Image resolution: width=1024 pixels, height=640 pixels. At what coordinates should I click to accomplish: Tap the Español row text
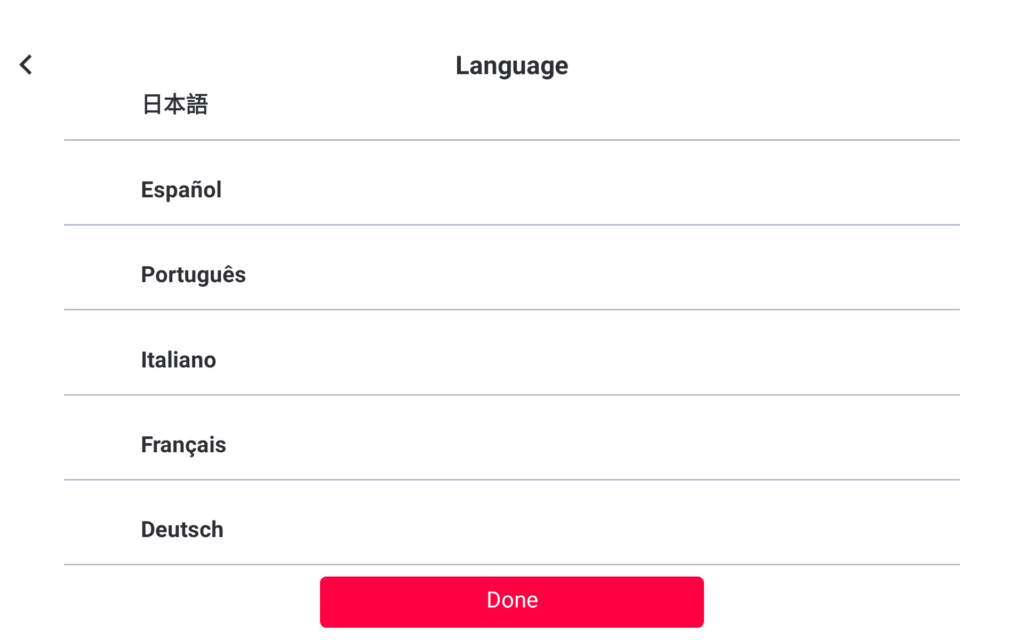pyautogui.click(x=181, y=190)
